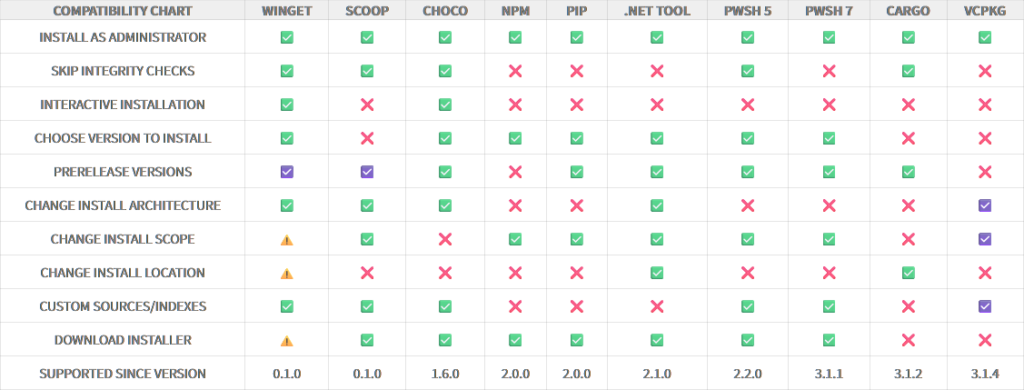Click WinGet Change Install Scope warning icon
The height and width of the screenshot is (390, 1024).
287,240
